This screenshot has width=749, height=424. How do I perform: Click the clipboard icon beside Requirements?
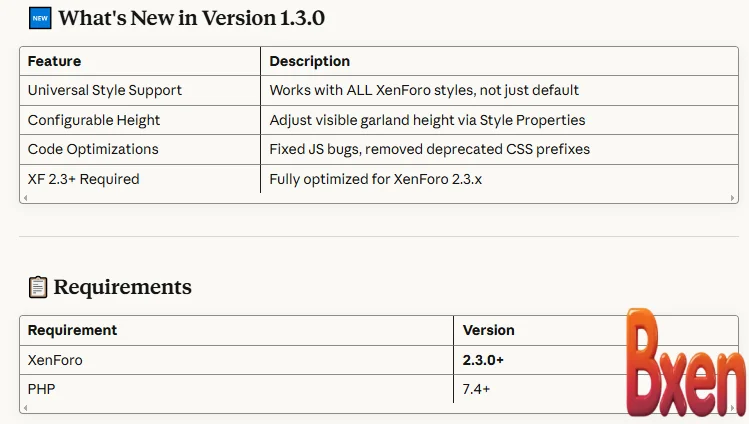(38, 288)
